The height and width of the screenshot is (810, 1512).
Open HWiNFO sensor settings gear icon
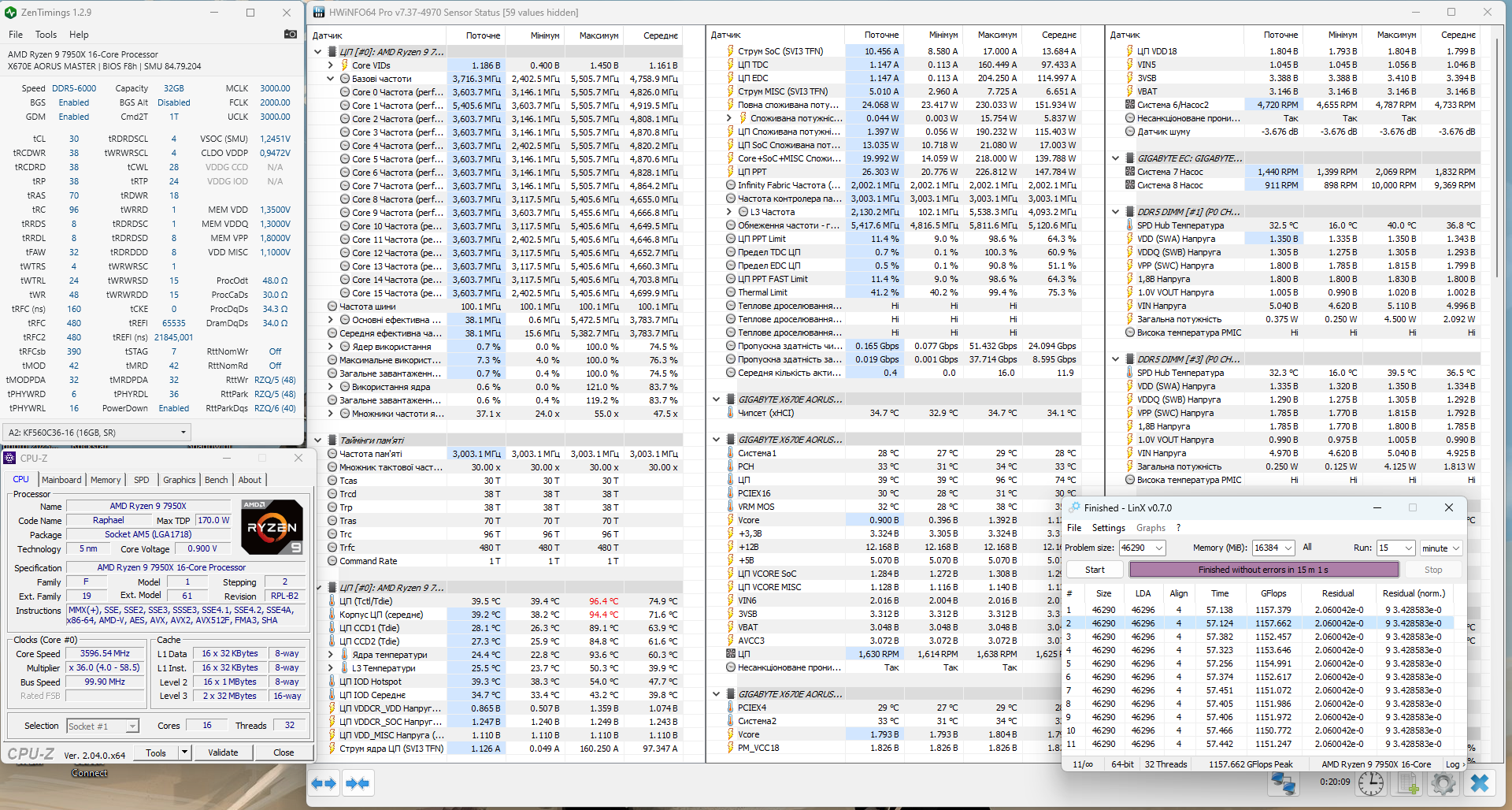click(1443, 783)
